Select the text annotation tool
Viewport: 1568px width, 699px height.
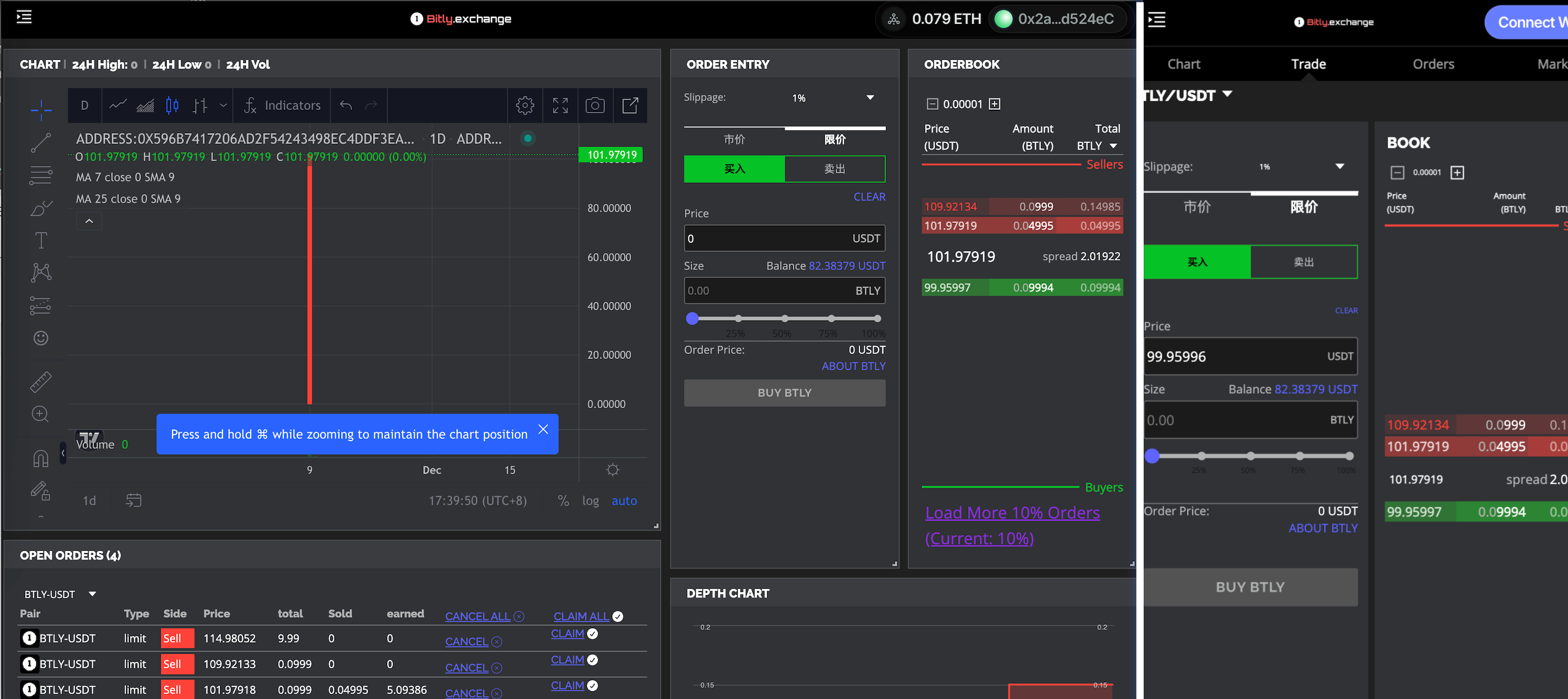pyautogui.click(x=41, y=240)
